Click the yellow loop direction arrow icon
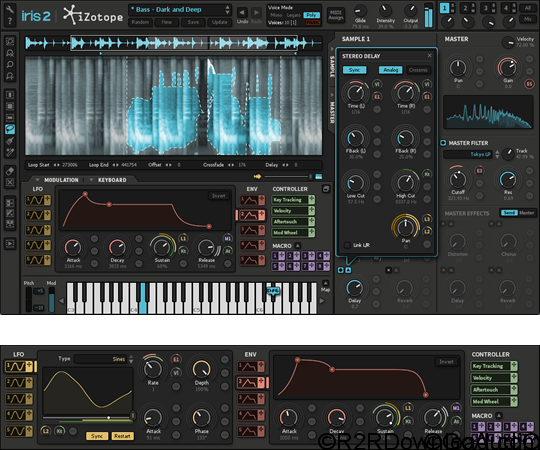This screenshot has height=450, width=540. click(257, 176)
